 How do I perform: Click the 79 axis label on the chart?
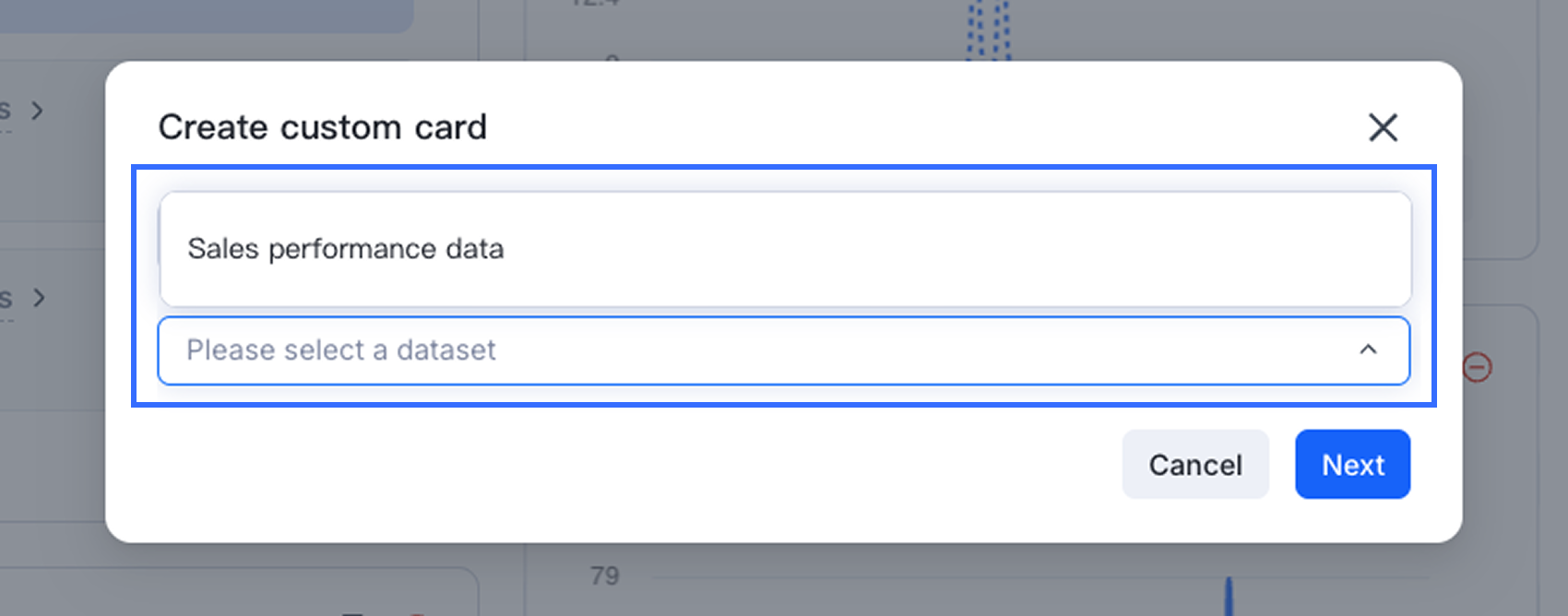tap(605, 576)
